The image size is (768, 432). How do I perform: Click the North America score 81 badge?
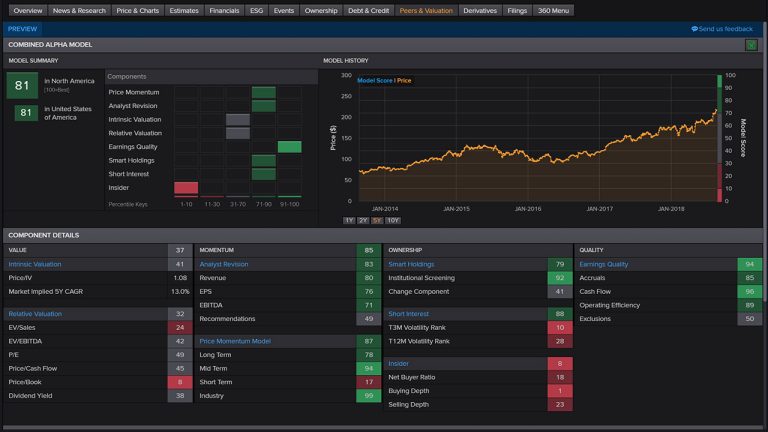click(22, 86)
